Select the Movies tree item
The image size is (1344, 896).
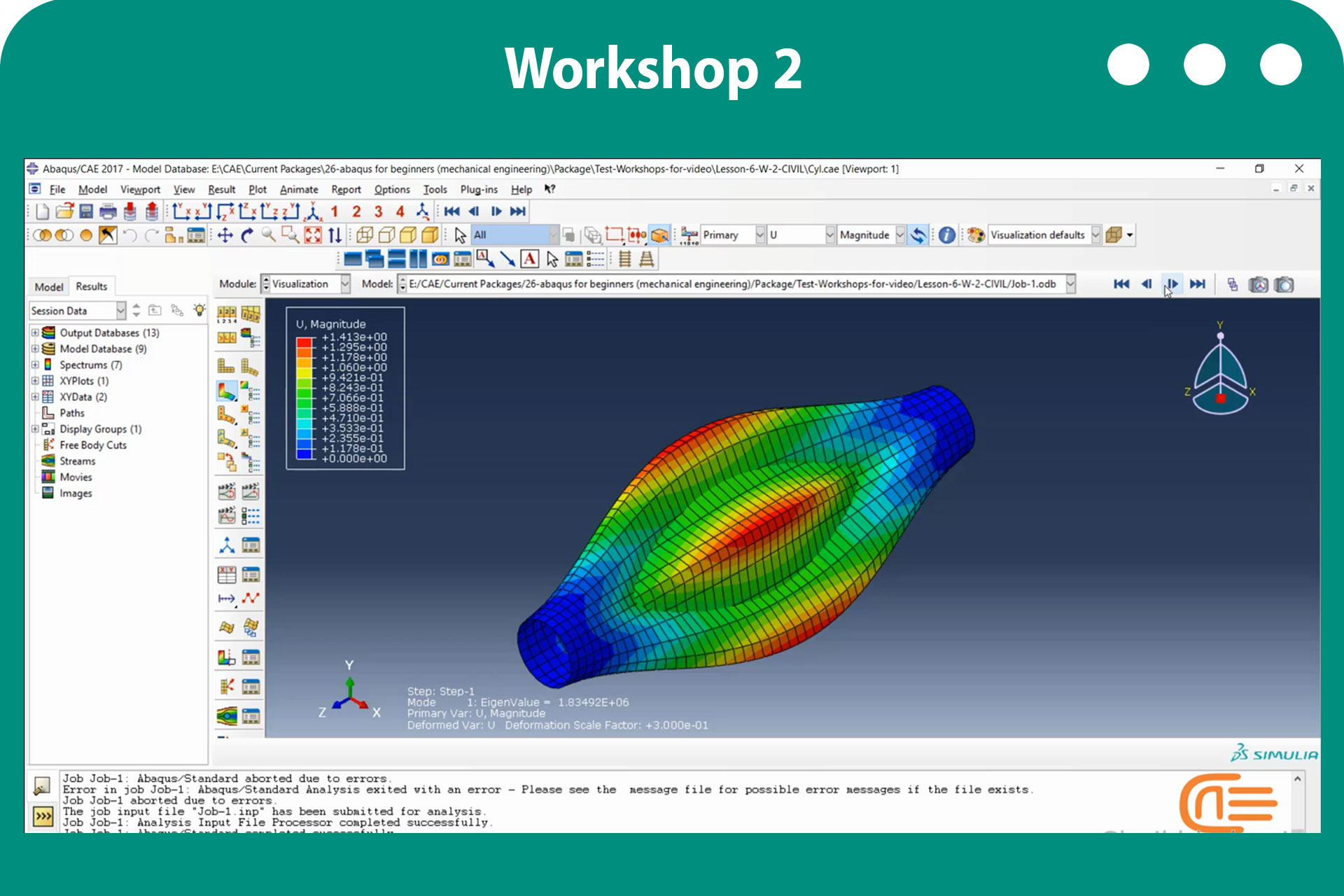(x=76, y=477)
